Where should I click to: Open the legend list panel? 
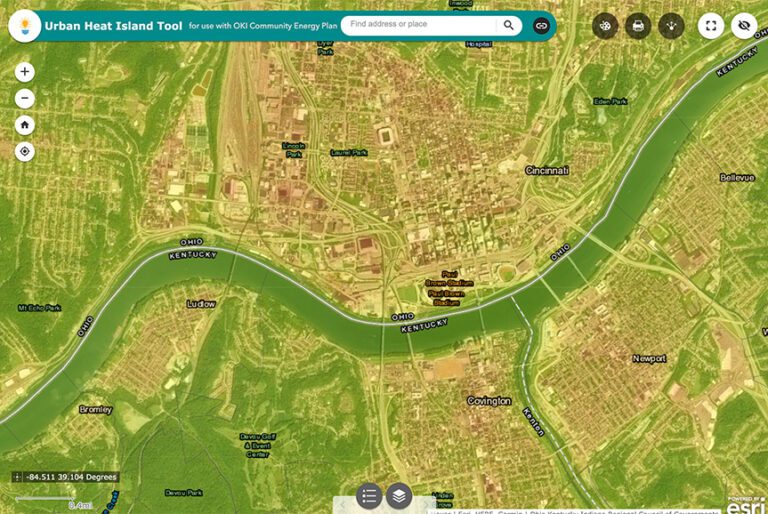pos(369,495)
